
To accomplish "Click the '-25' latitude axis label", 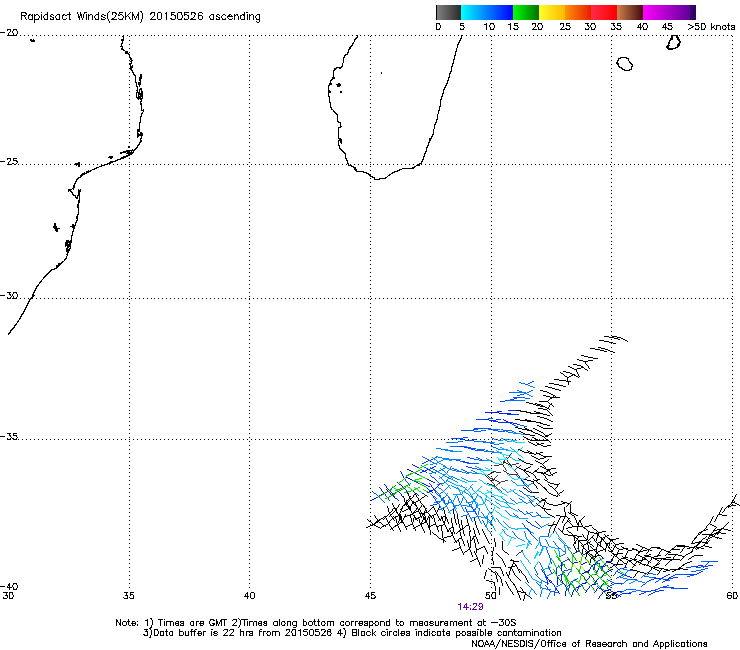I will [x=9, y=162].
